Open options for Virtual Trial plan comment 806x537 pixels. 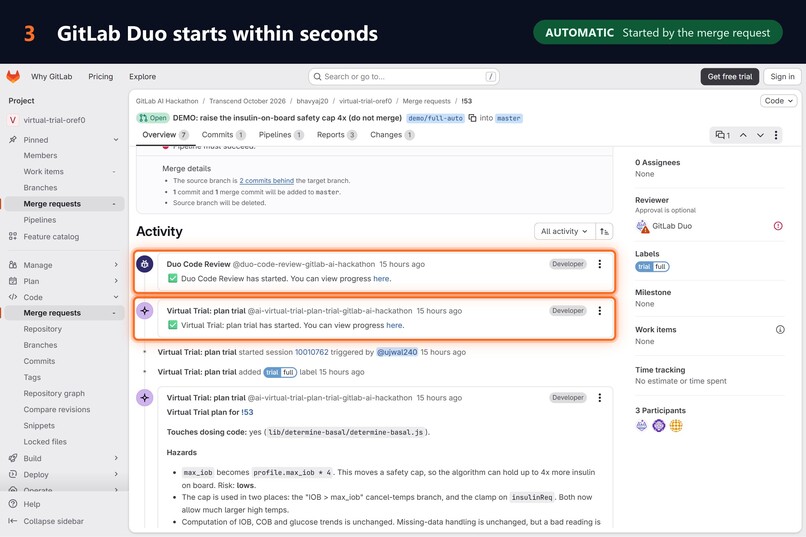pyautogui.click(x=599, y=398)
